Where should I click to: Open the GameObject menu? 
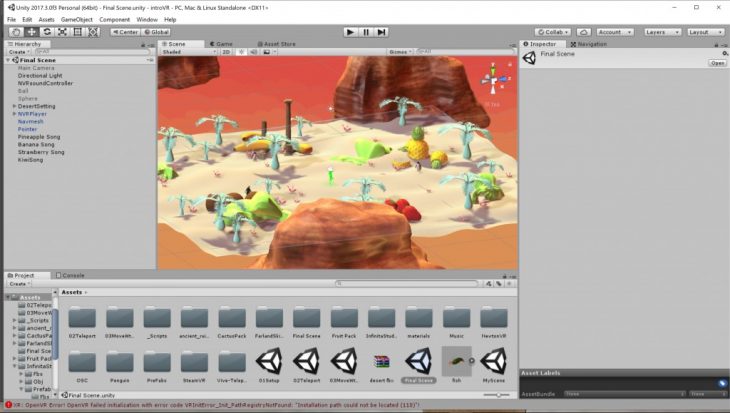click(x=76, y=19)
